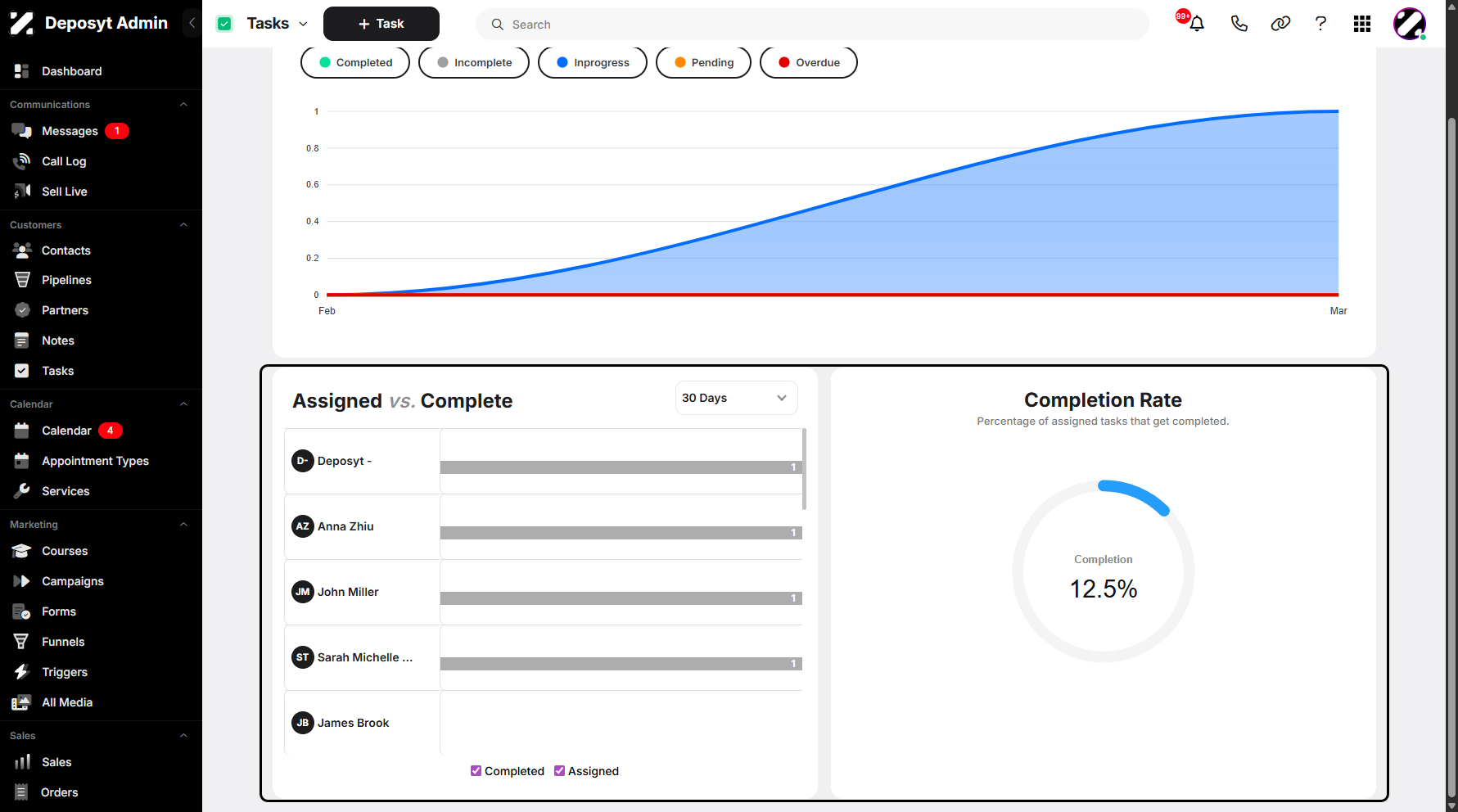
Task: Collapse the Communications section
Action: point(183,105)
